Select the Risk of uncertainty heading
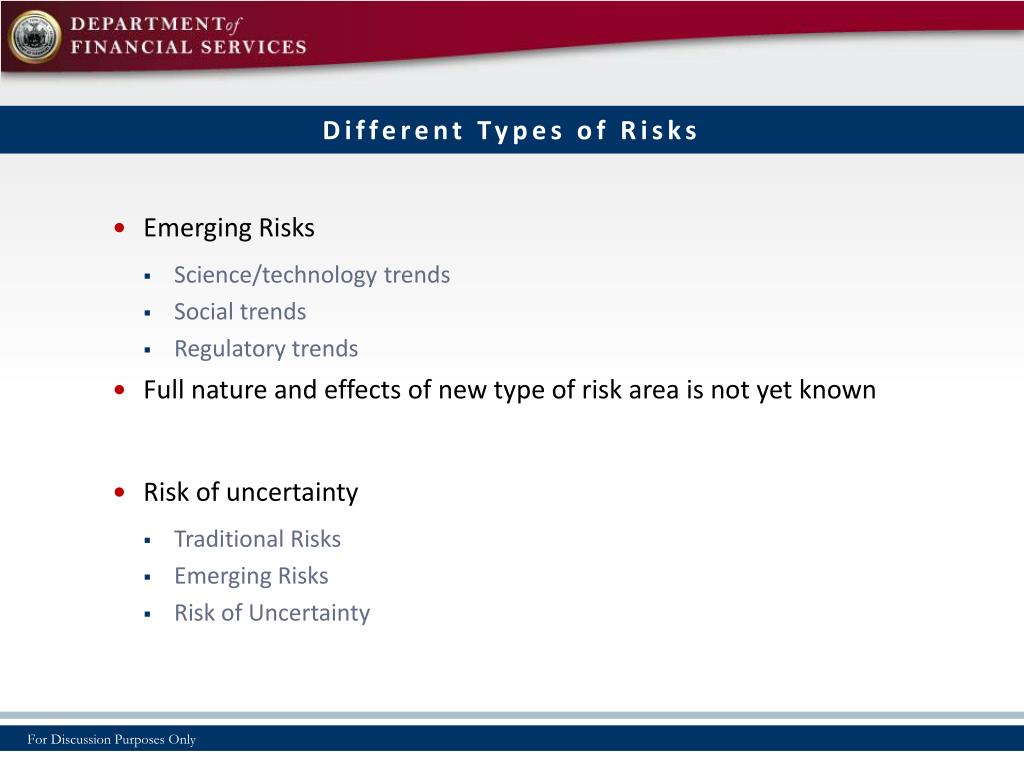 [251, 493]
